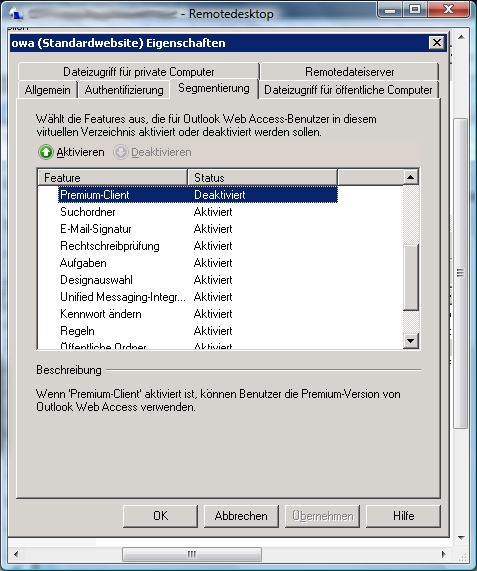Select the Regeln feature
The width and height of the screenshot is (477, 571).
pos(78,331)
